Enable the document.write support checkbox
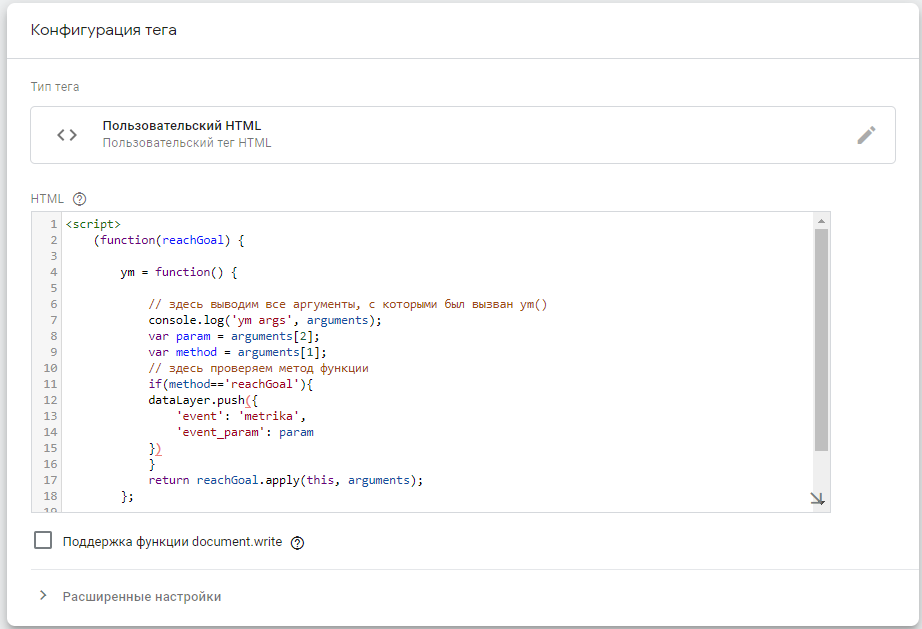The height and width of the screenshot is (629, 922). (x=43, y=541)
